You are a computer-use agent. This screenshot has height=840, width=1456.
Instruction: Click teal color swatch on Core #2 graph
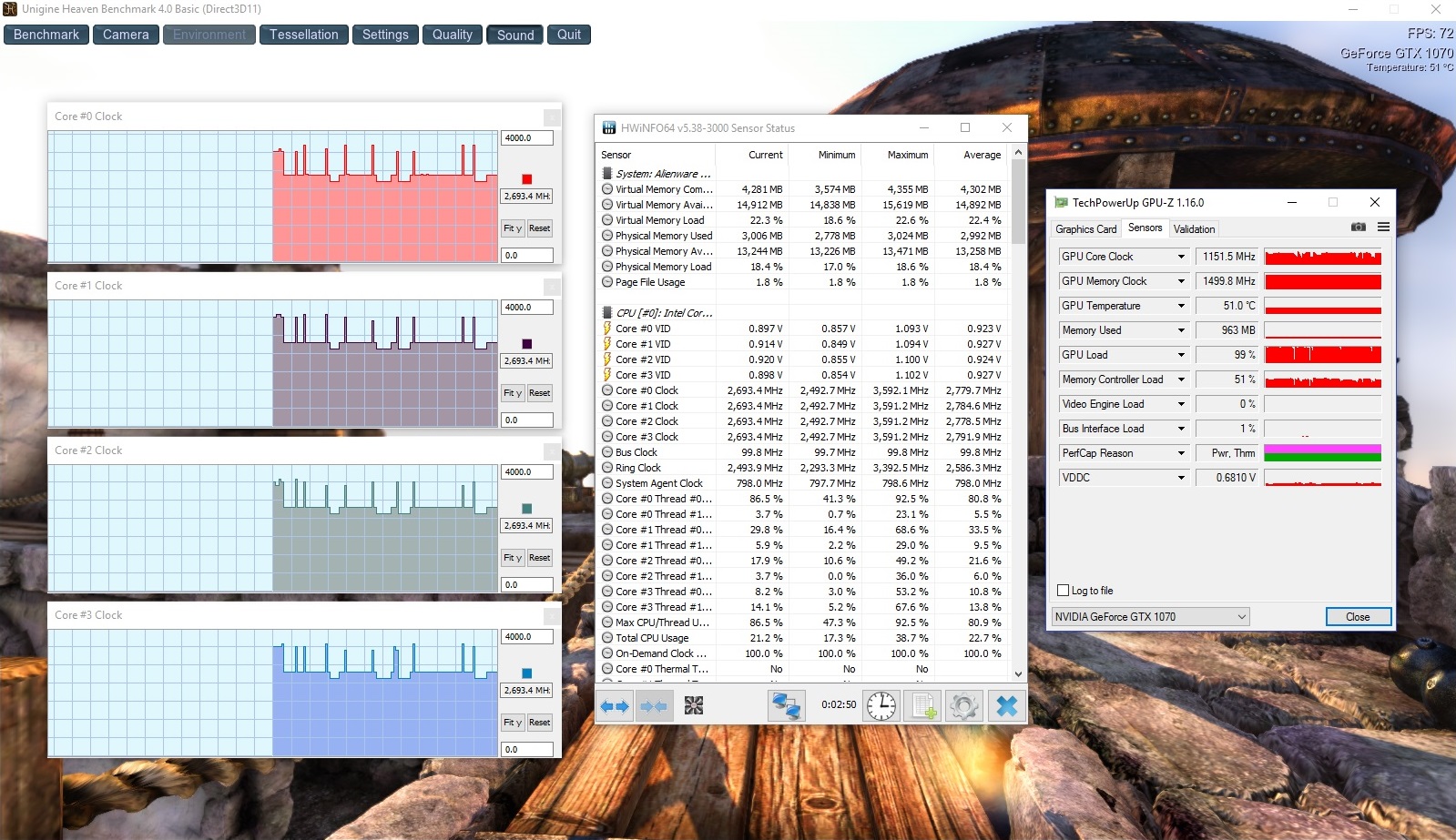coord(526,509)
